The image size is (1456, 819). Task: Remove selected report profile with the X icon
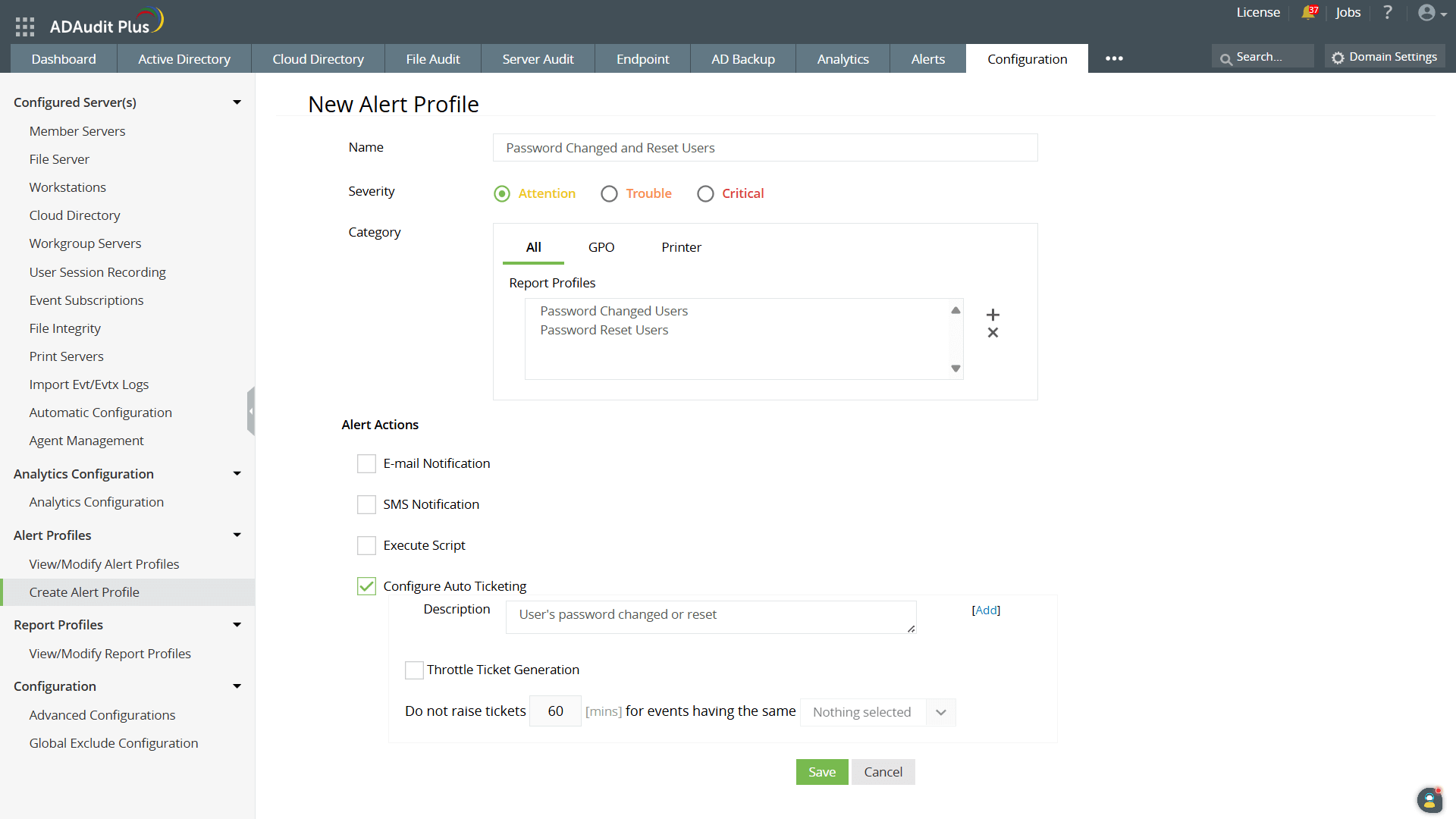(993, 333)
